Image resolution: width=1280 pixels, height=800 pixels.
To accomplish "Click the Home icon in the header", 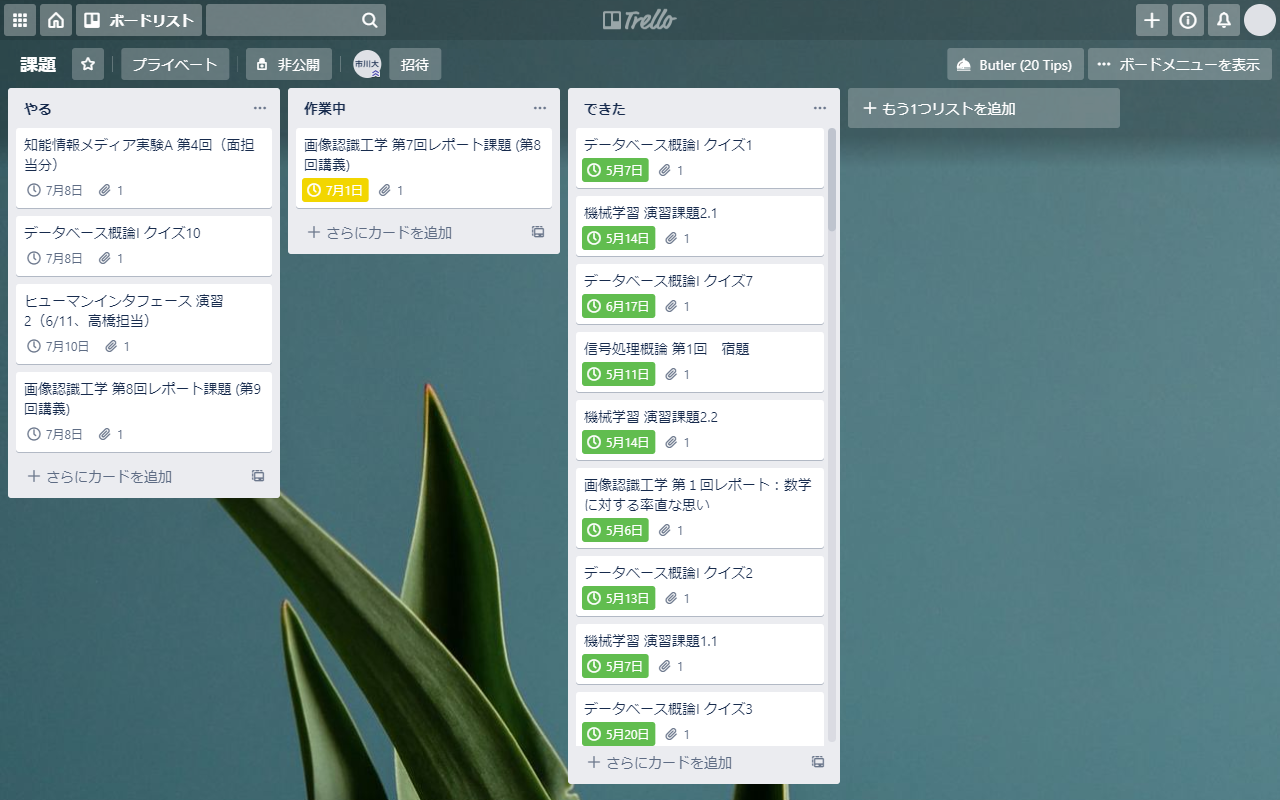I will pyautogui.click(x=55, y=19).
